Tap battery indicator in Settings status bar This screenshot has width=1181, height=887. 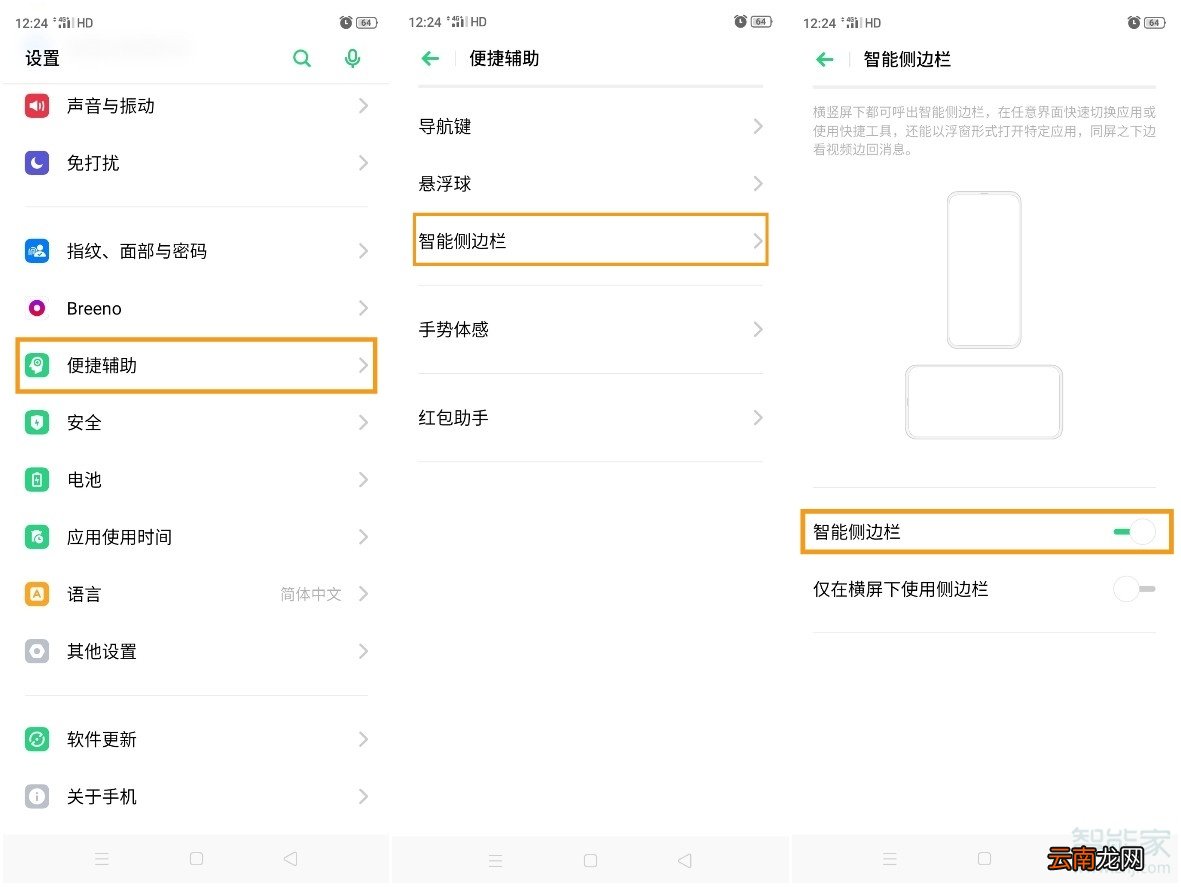(x=366, y=23)
